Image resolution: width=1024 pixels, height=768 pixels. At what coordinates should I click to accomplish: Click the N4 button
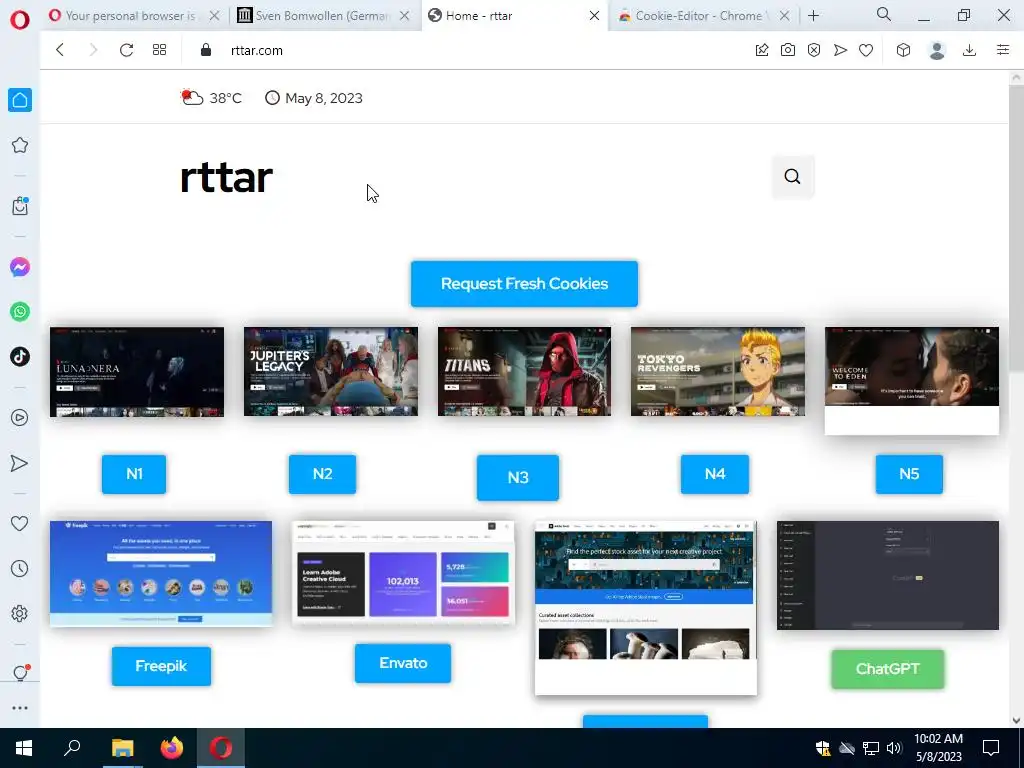click(715, 473)
